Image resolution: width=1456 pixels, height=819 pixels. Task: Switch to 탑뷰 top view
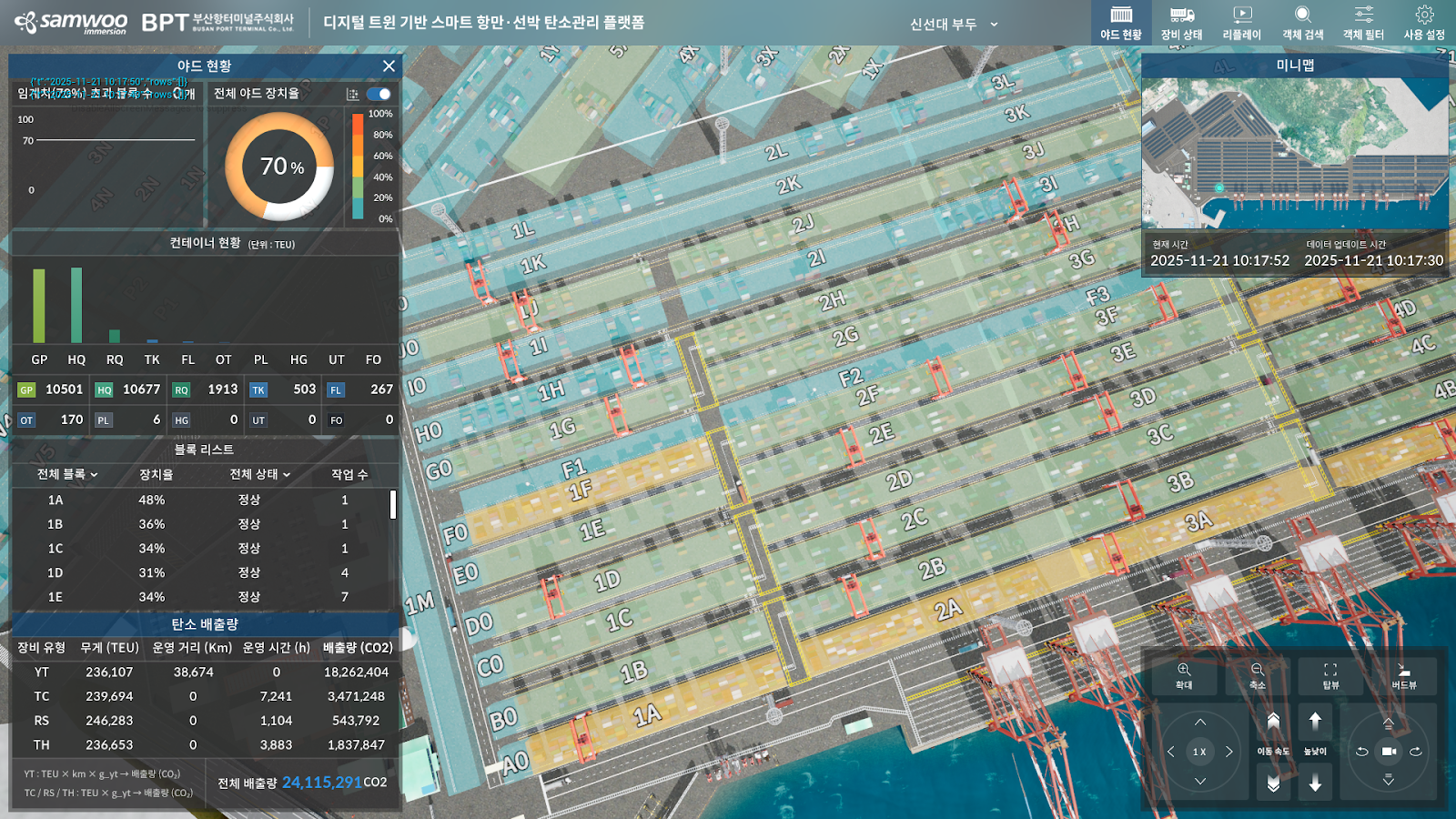coord(1330,675)
